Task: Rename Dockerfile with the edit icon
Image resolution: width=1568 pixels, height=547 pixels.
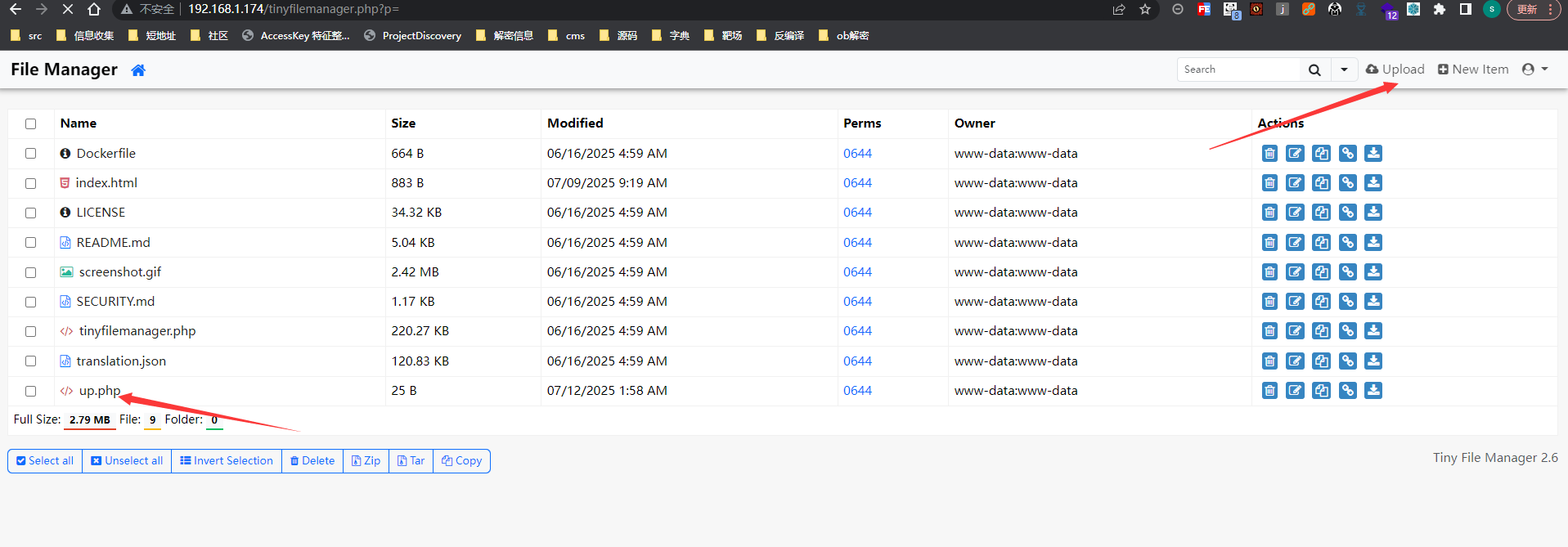Action: [1296, 154]
